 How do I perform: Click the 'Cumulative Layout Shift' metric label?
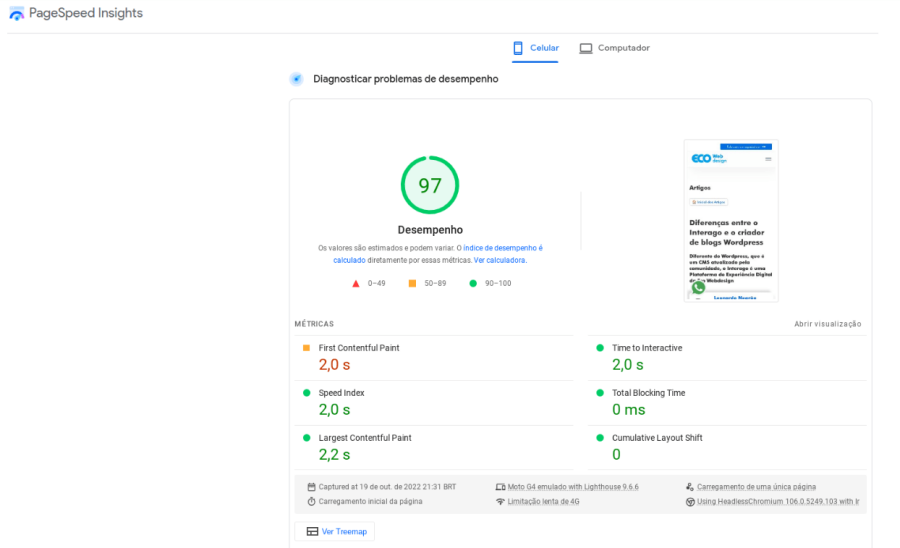(657, 438)
